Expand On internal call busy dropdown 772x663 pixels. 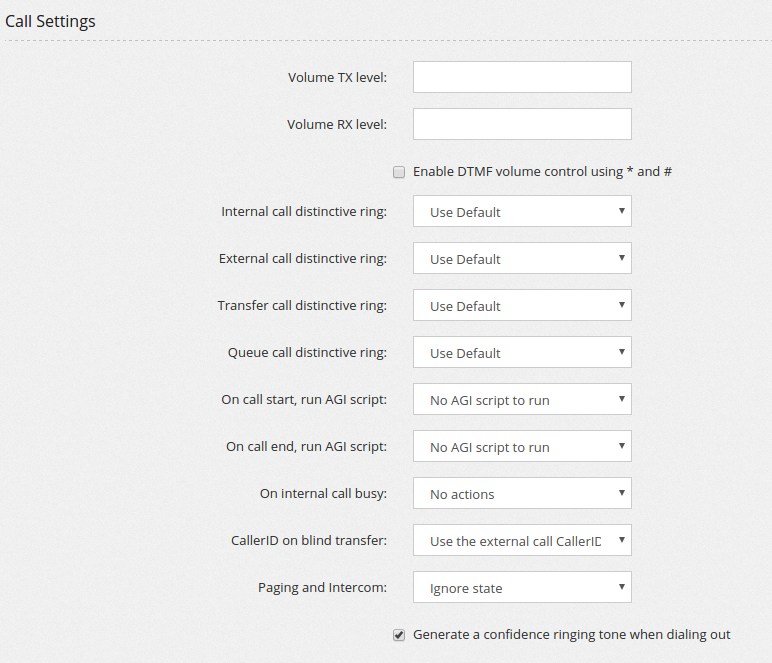(522, 493)
